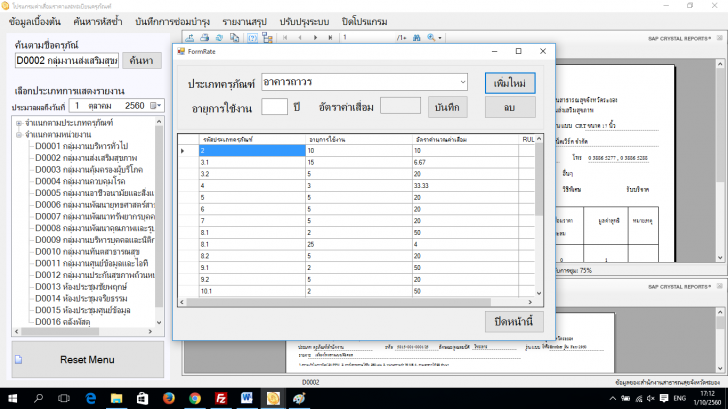Image resolution: width=728 pixels, height=409 pixels.
Task: Click the refresh report icon
Action: pyautogui.click(x=219, y=38)
